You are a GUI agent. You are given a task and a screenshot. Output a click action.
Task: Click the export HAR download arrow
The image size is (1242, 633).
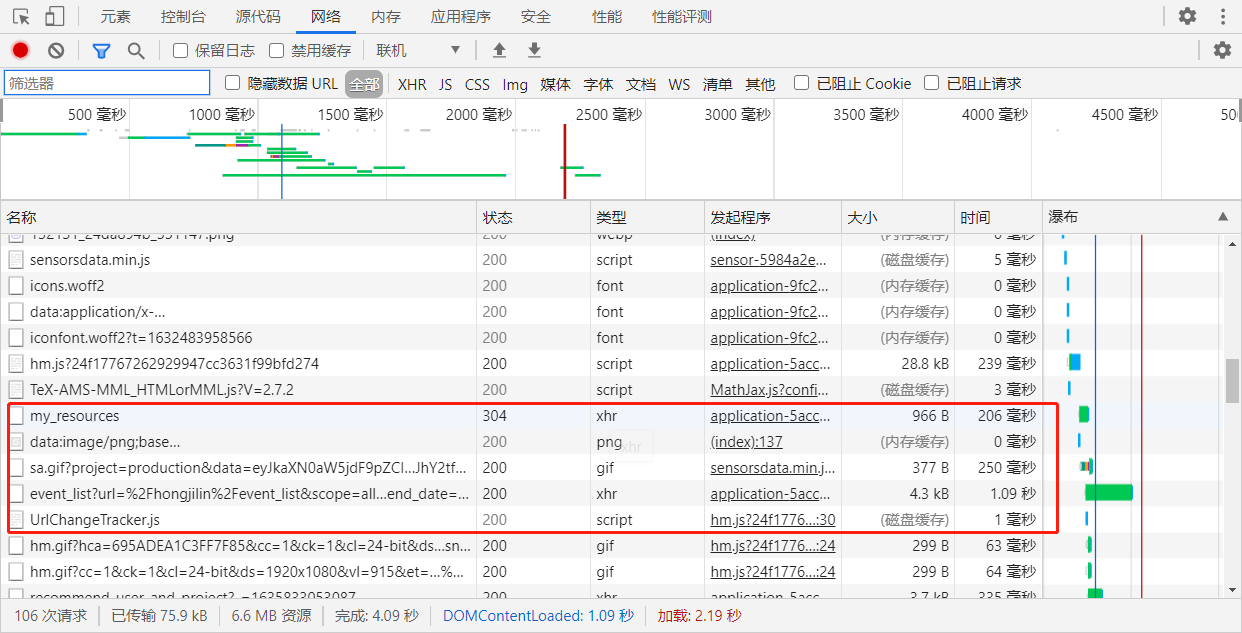coord(534,50)
